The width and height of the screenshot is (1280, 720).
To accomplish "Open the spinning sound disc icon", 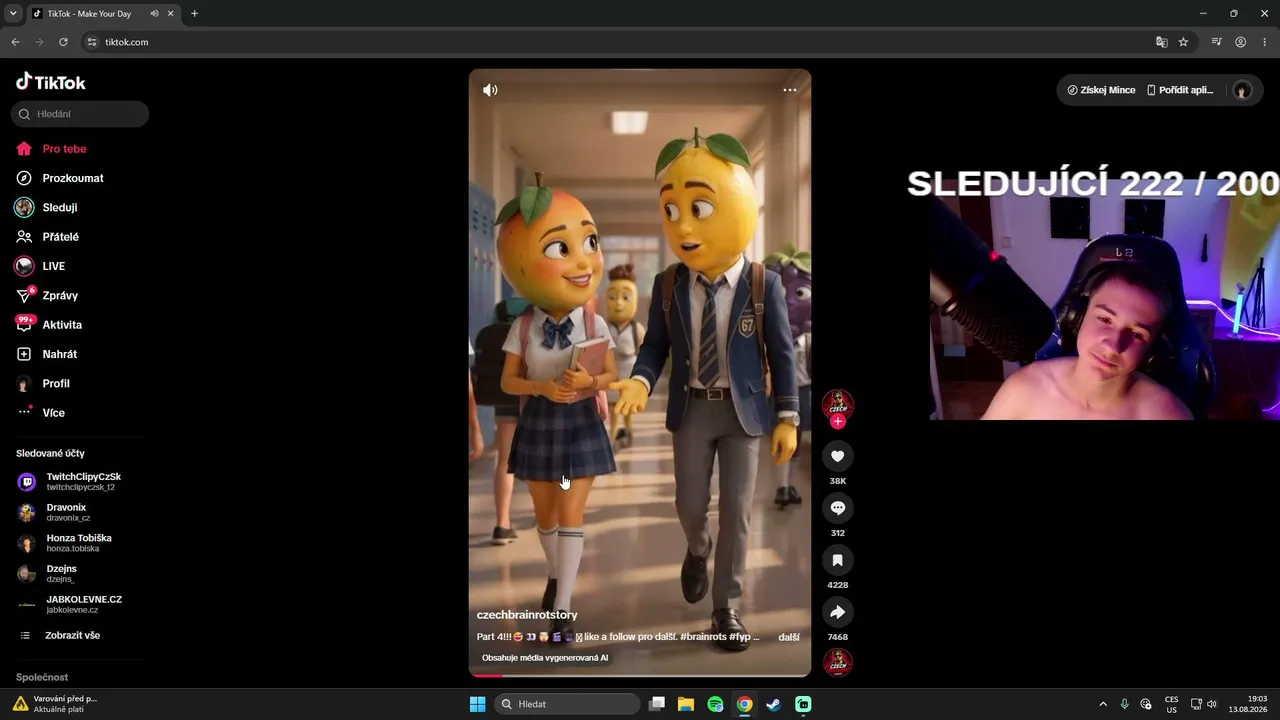I will click(838, 662).
